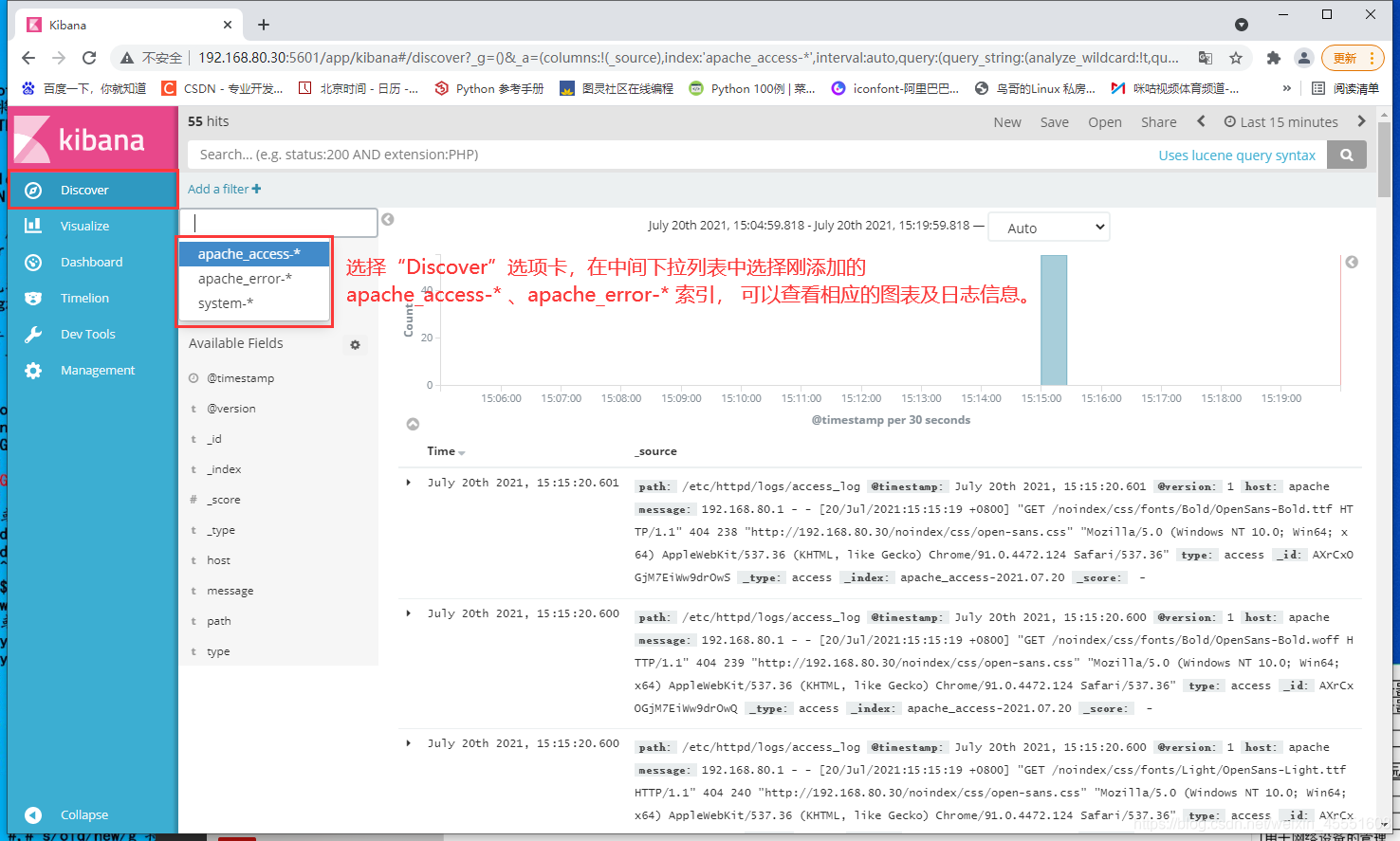Open the Last 15 minutes time picker

(1280, 122)
